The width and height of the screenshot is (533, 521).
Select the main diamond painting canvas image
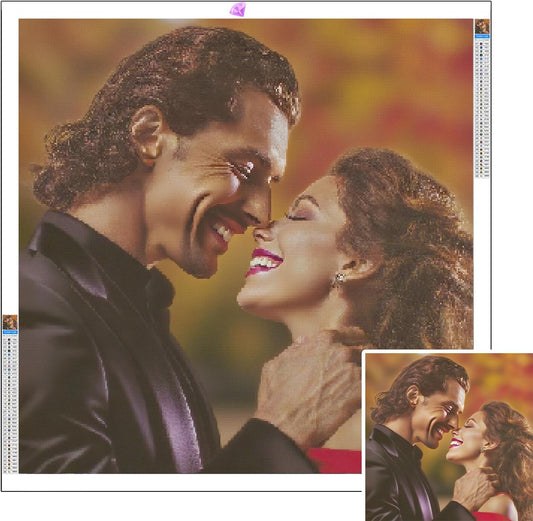[x=246, y=246]
